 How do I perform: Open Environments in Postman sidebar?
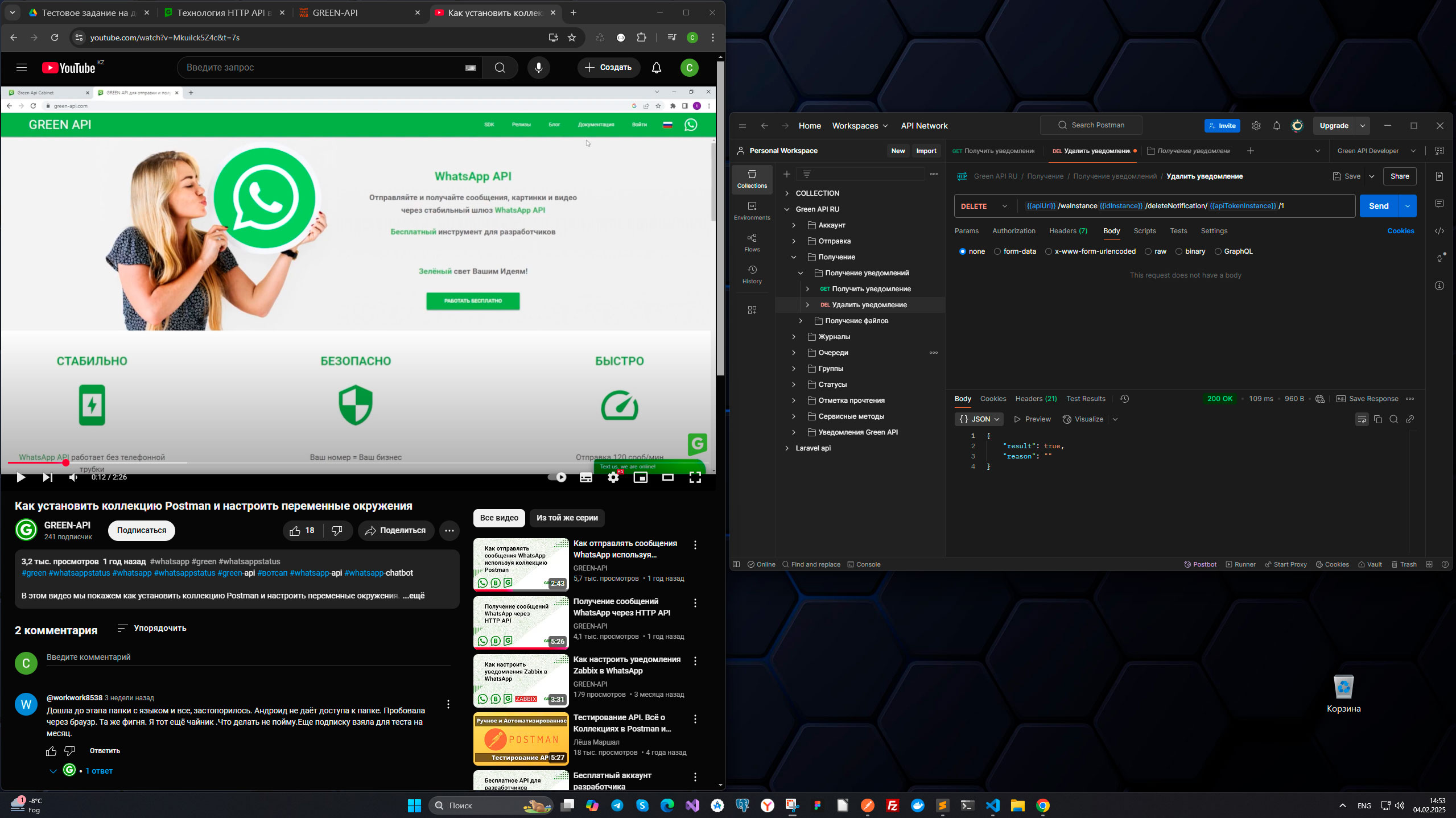click(x=752, y=210)
